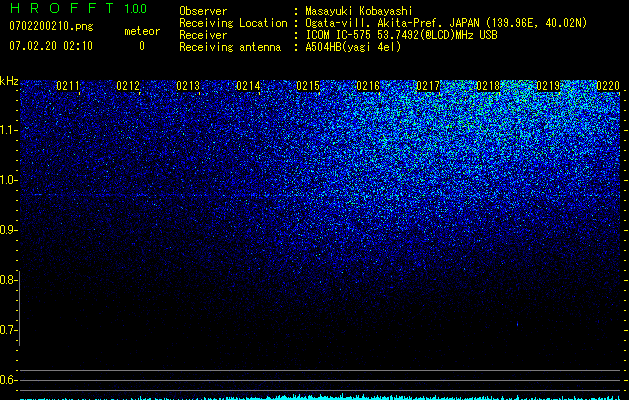Click the 0217 time marker

point(428,86)
